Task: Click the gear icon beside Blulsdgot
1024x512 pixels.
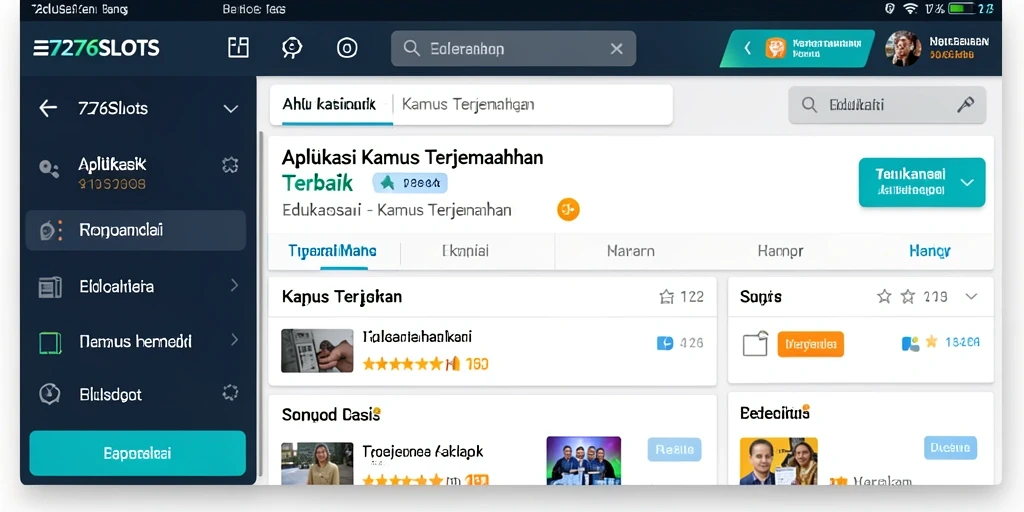Action: (230, 392)
